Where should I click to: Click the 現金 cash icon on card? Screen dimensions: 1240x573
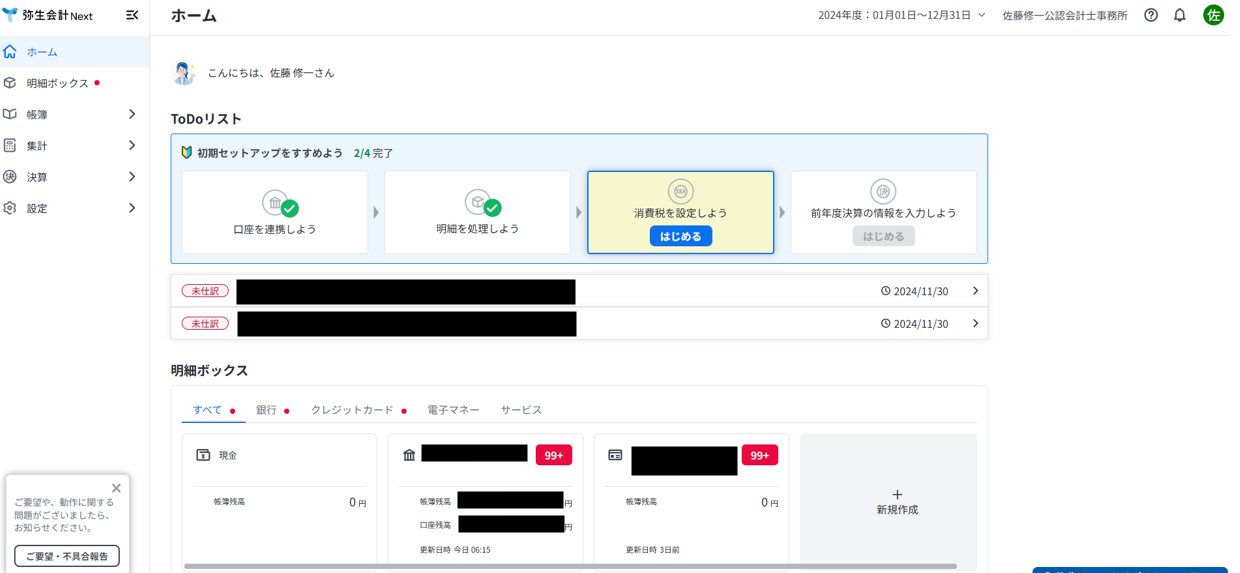pyautogui.click(x=203, y=455)
